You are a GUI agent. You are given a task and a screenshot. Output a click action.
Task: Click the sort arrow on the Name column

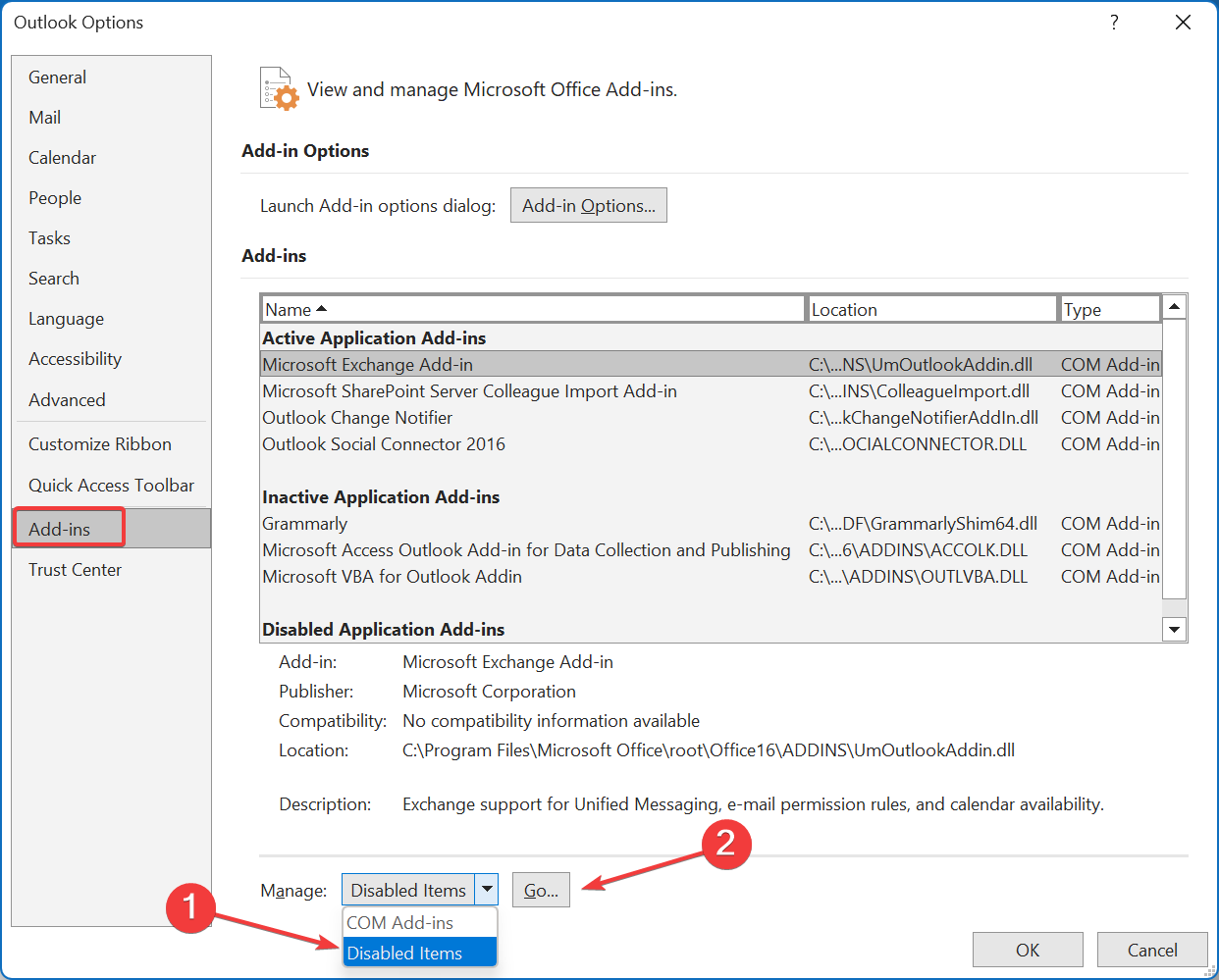coord(319,307)
